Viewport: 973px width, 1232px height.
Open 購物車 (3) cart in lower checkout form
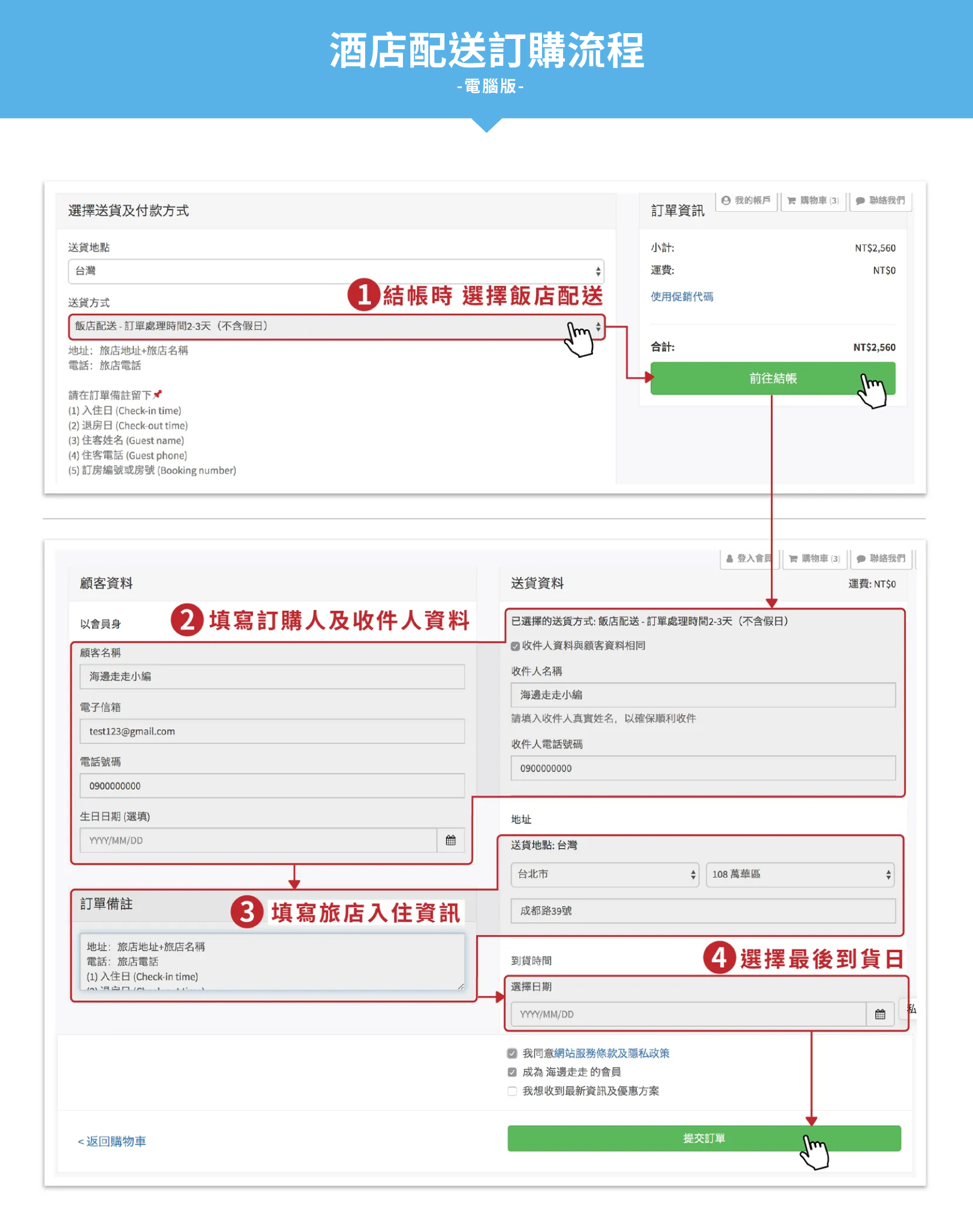(814, 558)
